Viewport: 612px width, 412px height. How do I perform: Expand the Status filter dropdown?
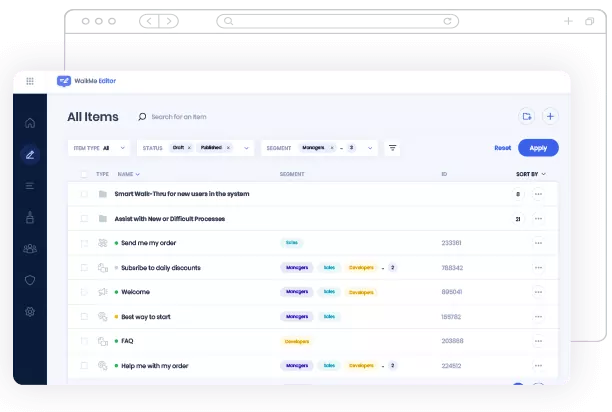246,148
